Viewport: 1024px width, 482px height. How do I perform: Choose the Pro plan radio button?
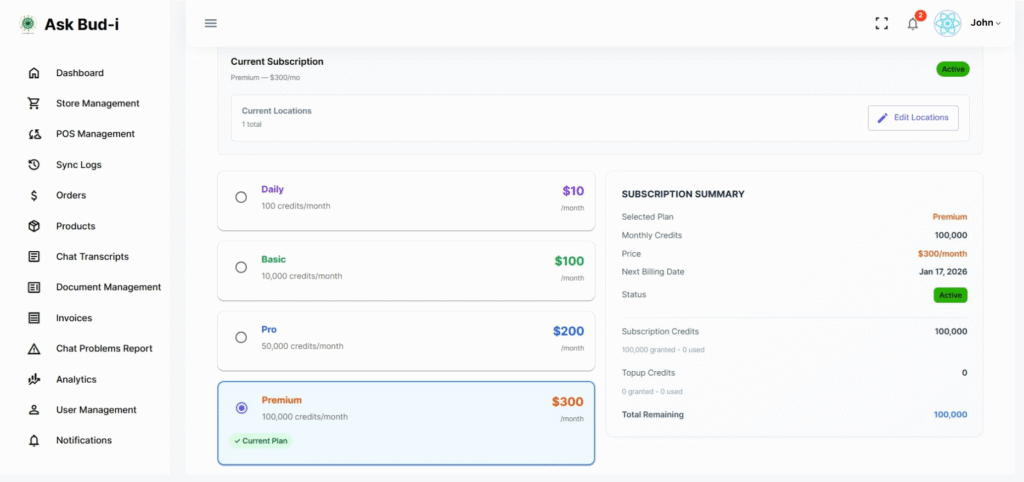(x=241, y=337)
